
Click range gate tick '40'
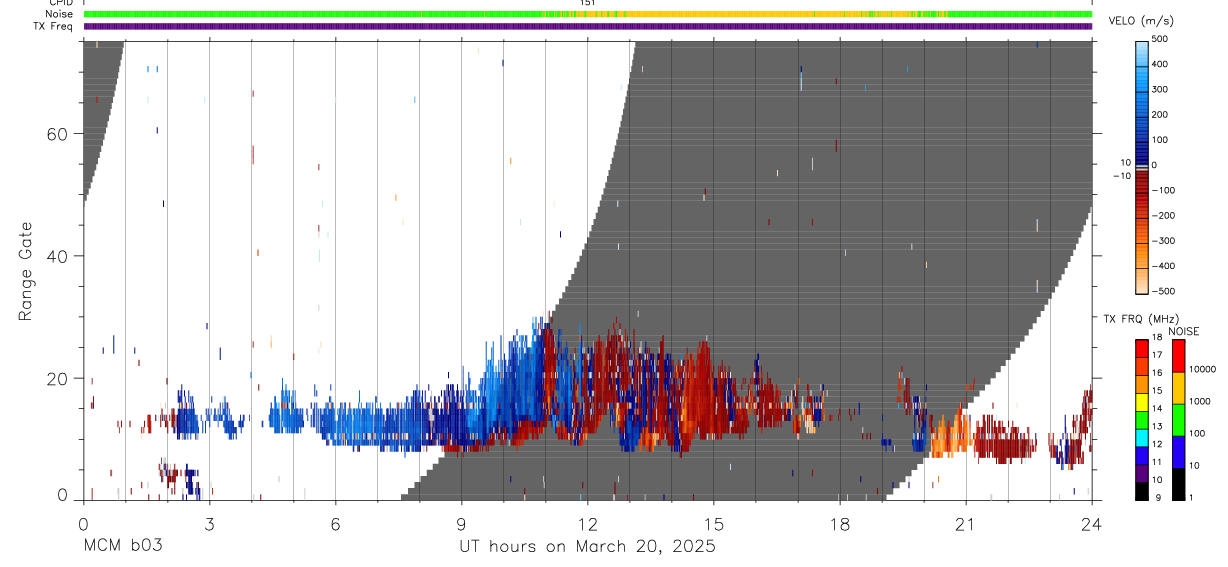click(x=58, y=256)
